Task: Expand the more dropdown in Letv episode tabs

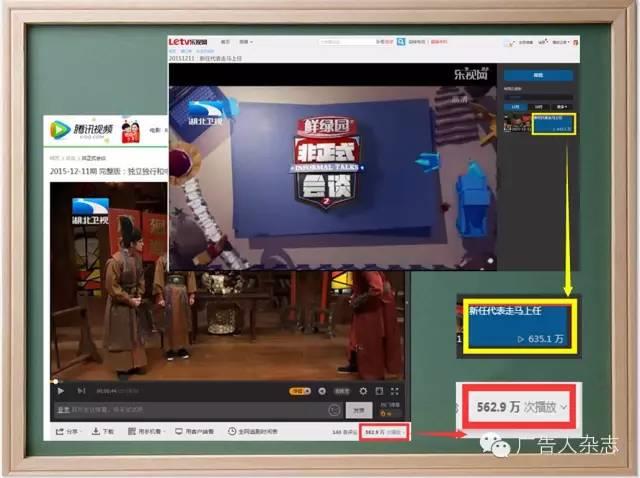Action: pos(562,107)
